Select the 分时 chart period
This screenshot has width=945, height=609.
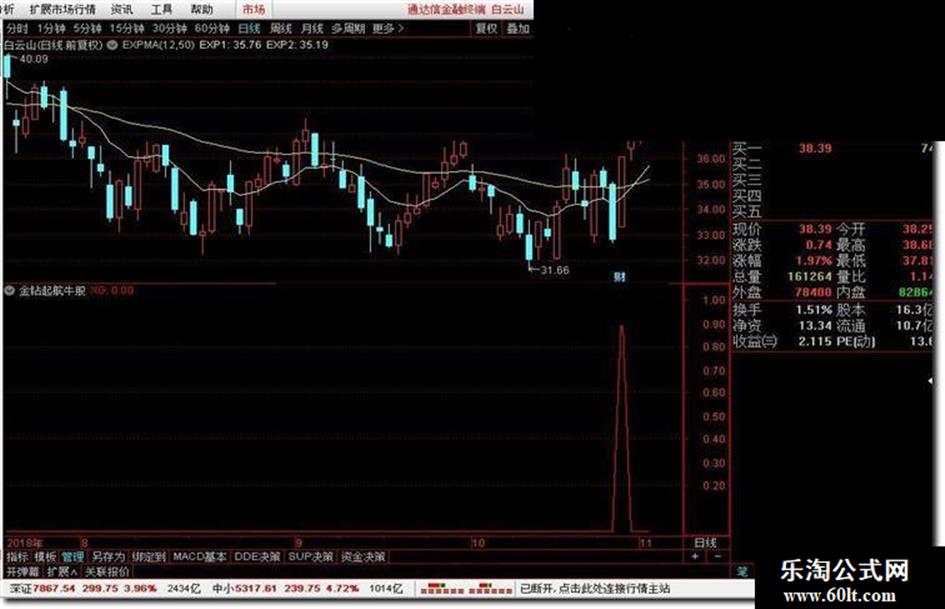17,28
